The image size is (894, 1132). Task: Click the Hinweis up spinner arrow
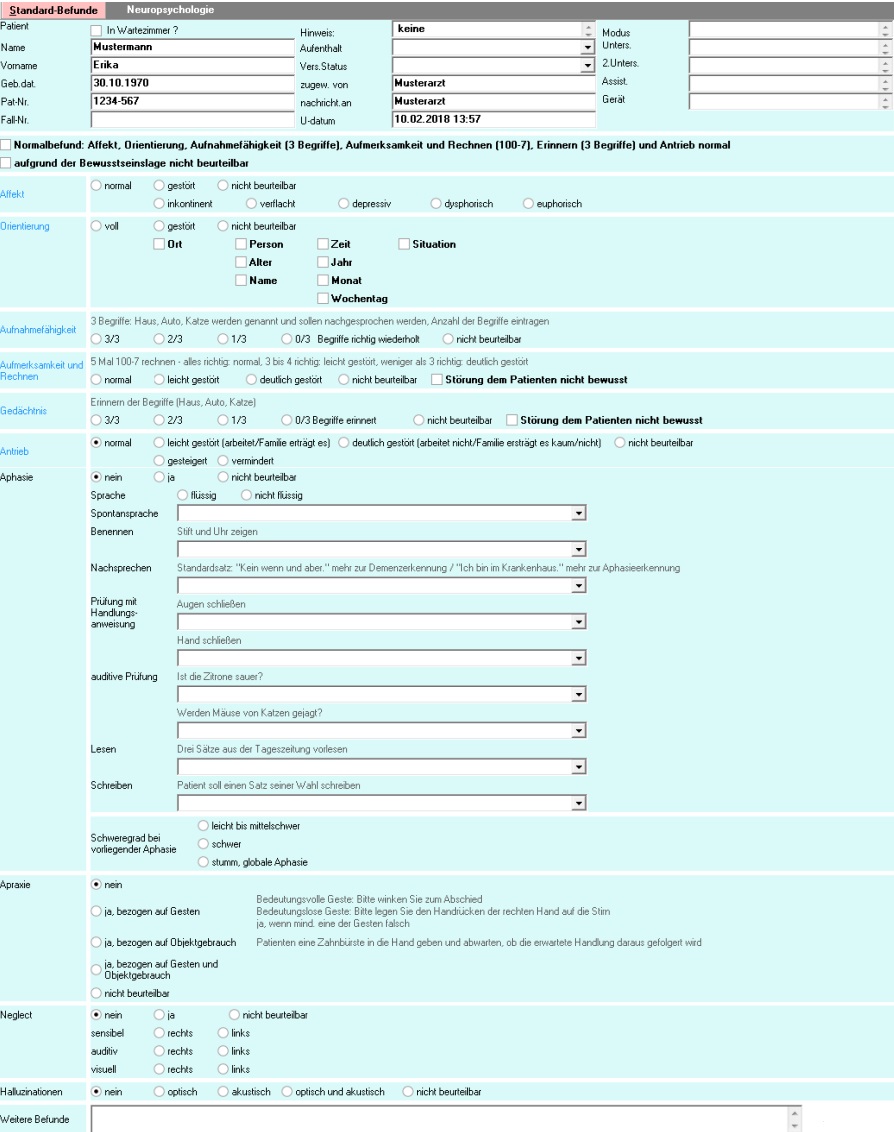pyautogui.click(x=588, y=27)
